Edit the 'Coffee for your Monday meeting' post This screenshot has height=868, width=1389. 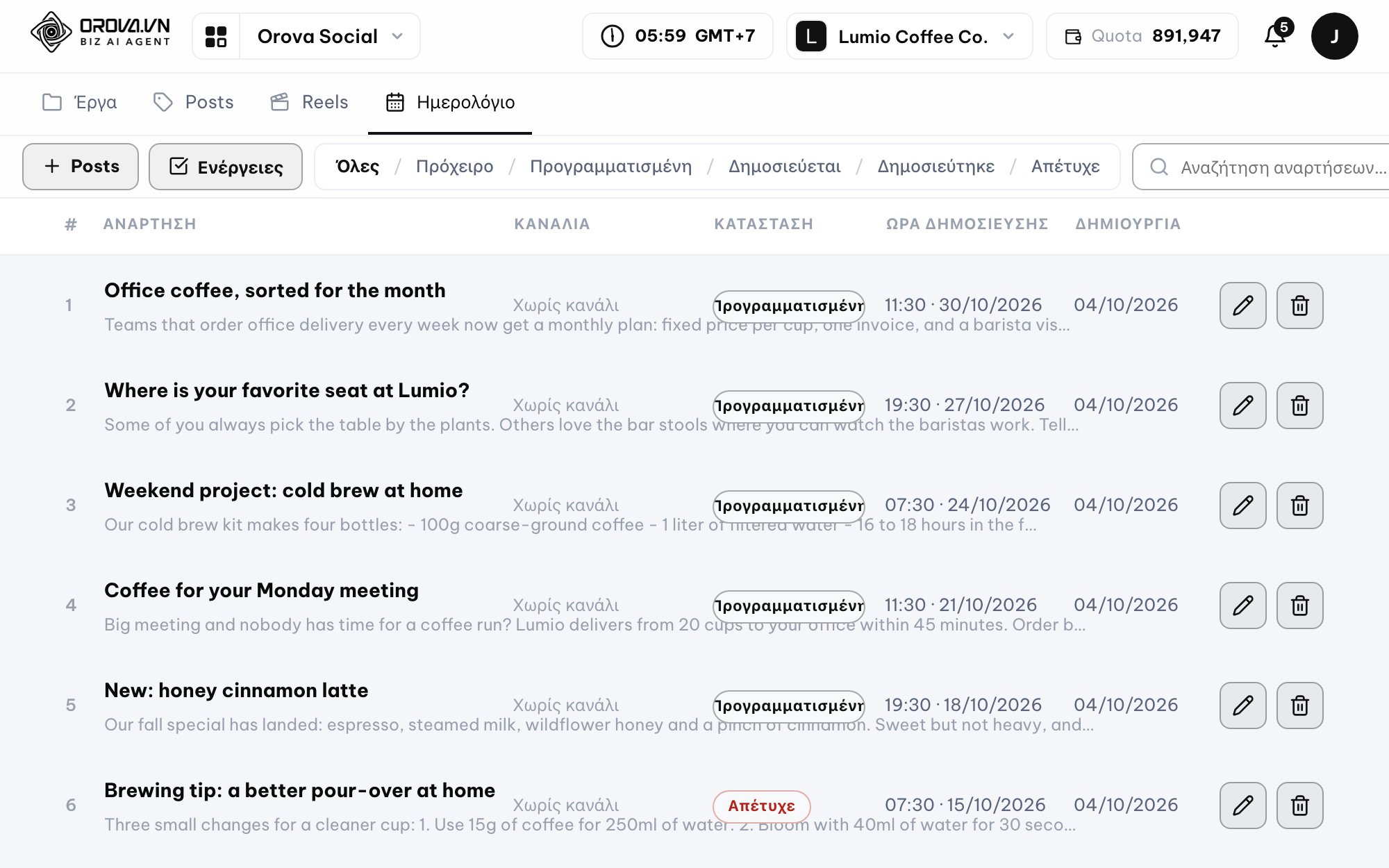tap(1243, 606)
